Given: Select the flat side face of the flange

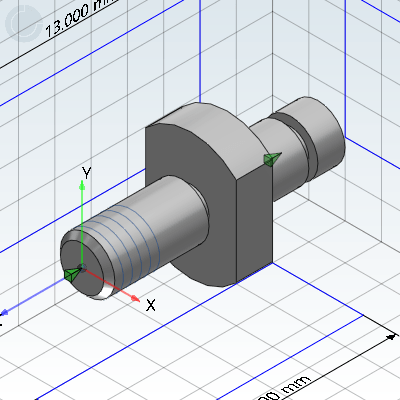Looking at the screenshot, I should pyautogui.click(x=255, y=222).
